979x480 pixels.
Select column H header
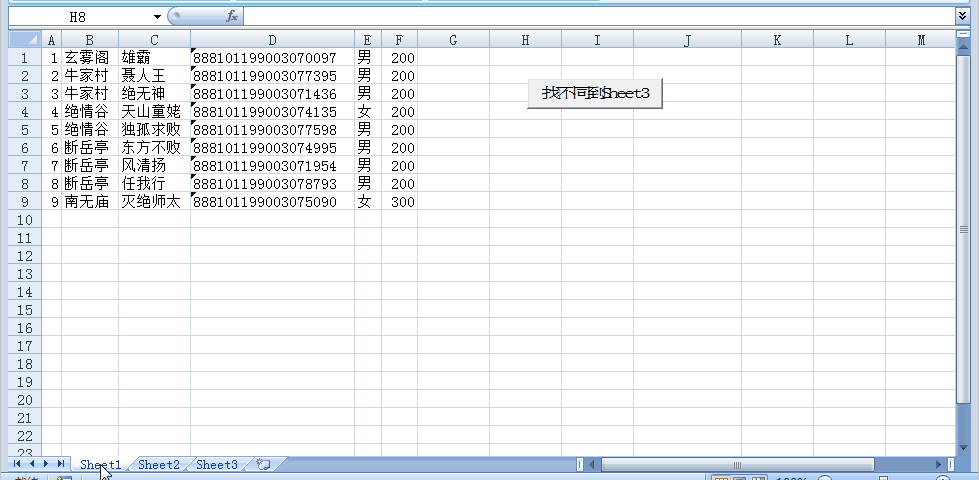pyautogui.click(x=525, y=40)
